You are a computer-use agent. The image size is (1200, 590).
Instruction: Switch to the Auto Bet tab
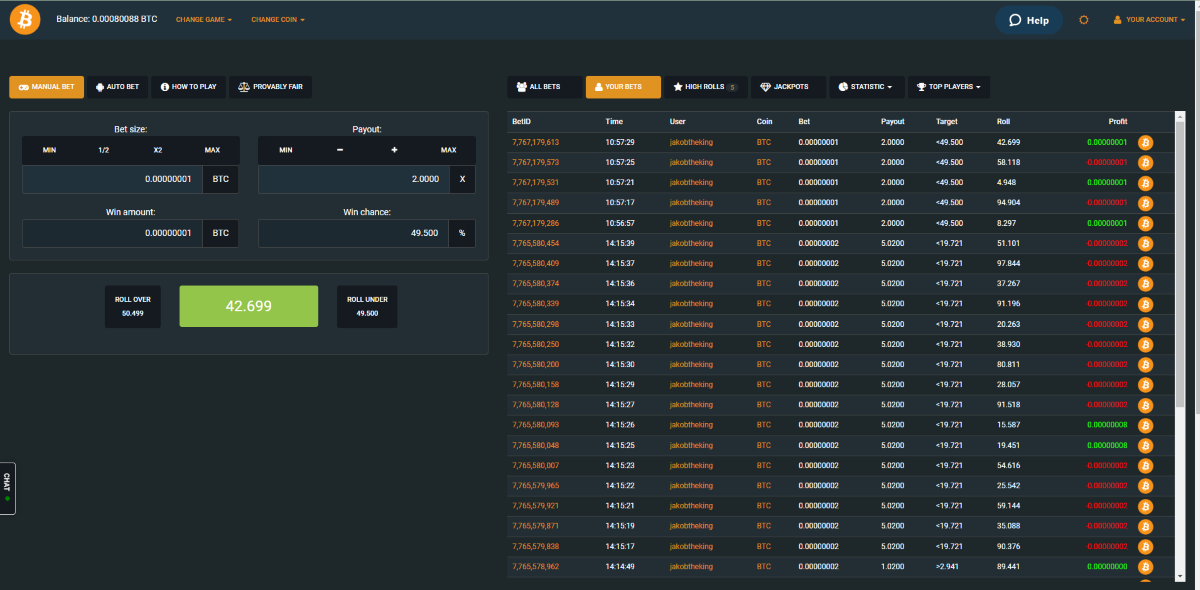[x=117, y=87]
